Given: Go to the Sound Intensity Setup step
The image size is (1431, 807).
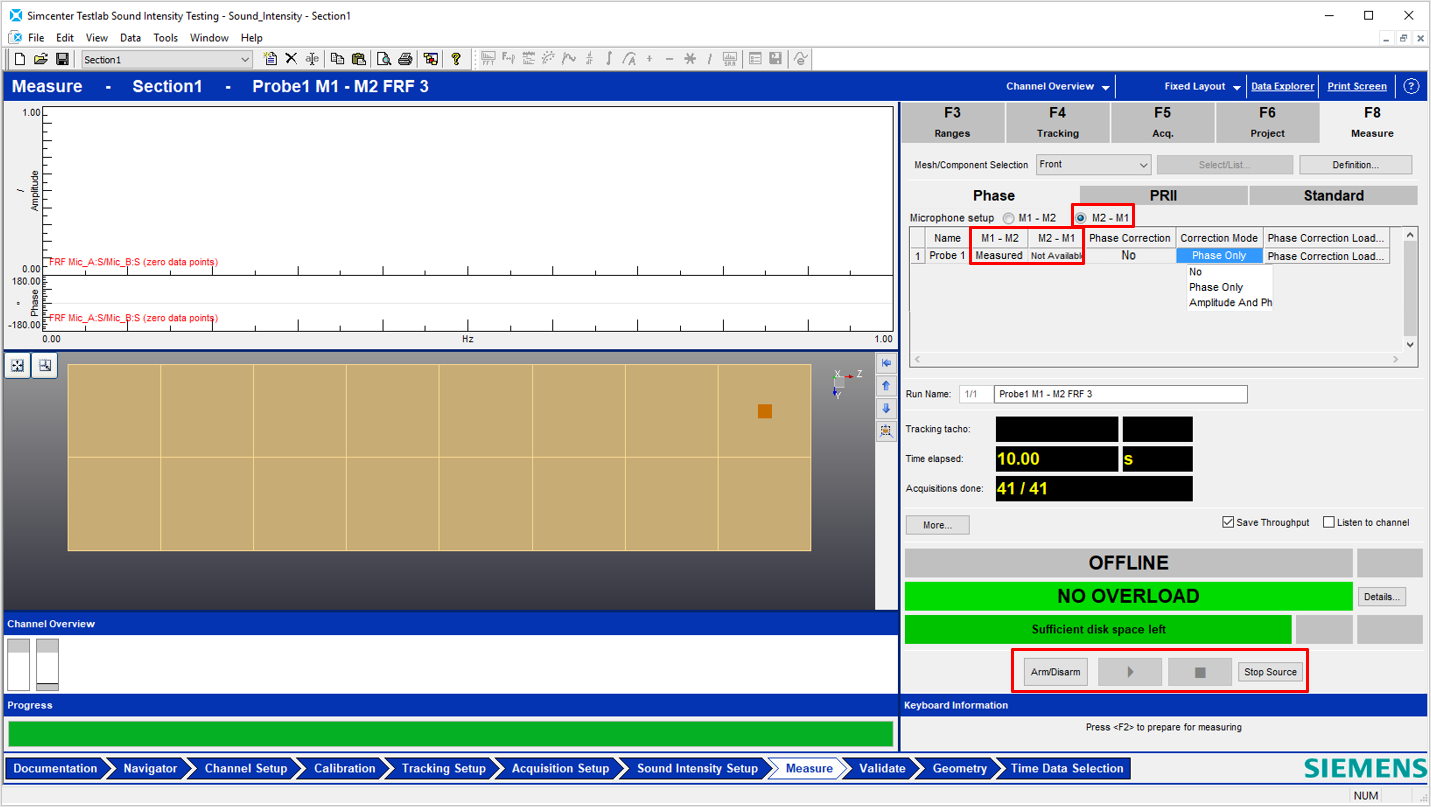Looking at the screenshot, I should 697,768.
